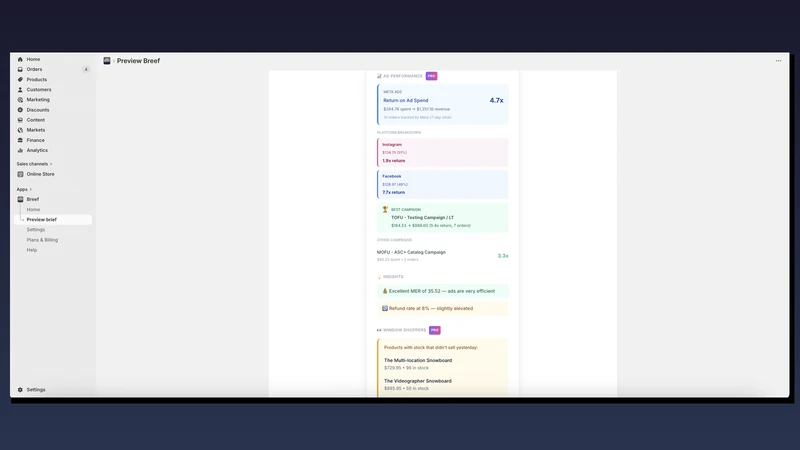
Task: Click the Orders inbox icon
Action: coord(20,69)
